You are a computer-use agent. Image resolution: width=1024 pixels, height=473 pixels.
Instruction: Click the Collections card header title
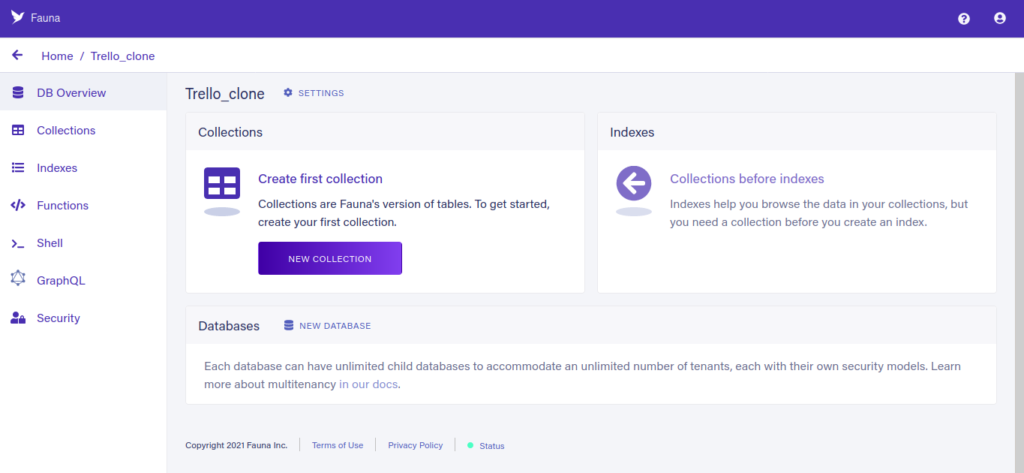pyautogui.click(x=231, y=132)
